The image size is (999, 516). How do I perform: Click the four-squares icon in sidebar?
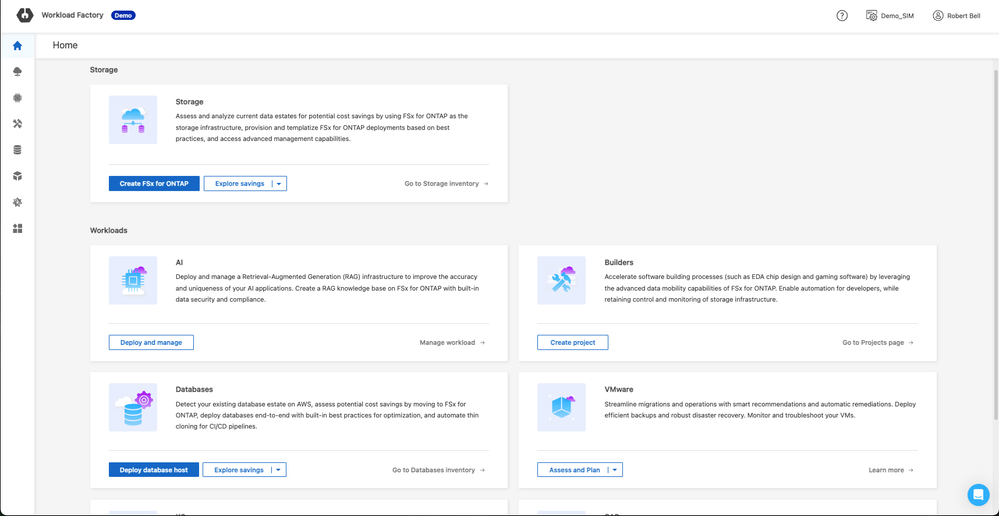coord(17,228)
